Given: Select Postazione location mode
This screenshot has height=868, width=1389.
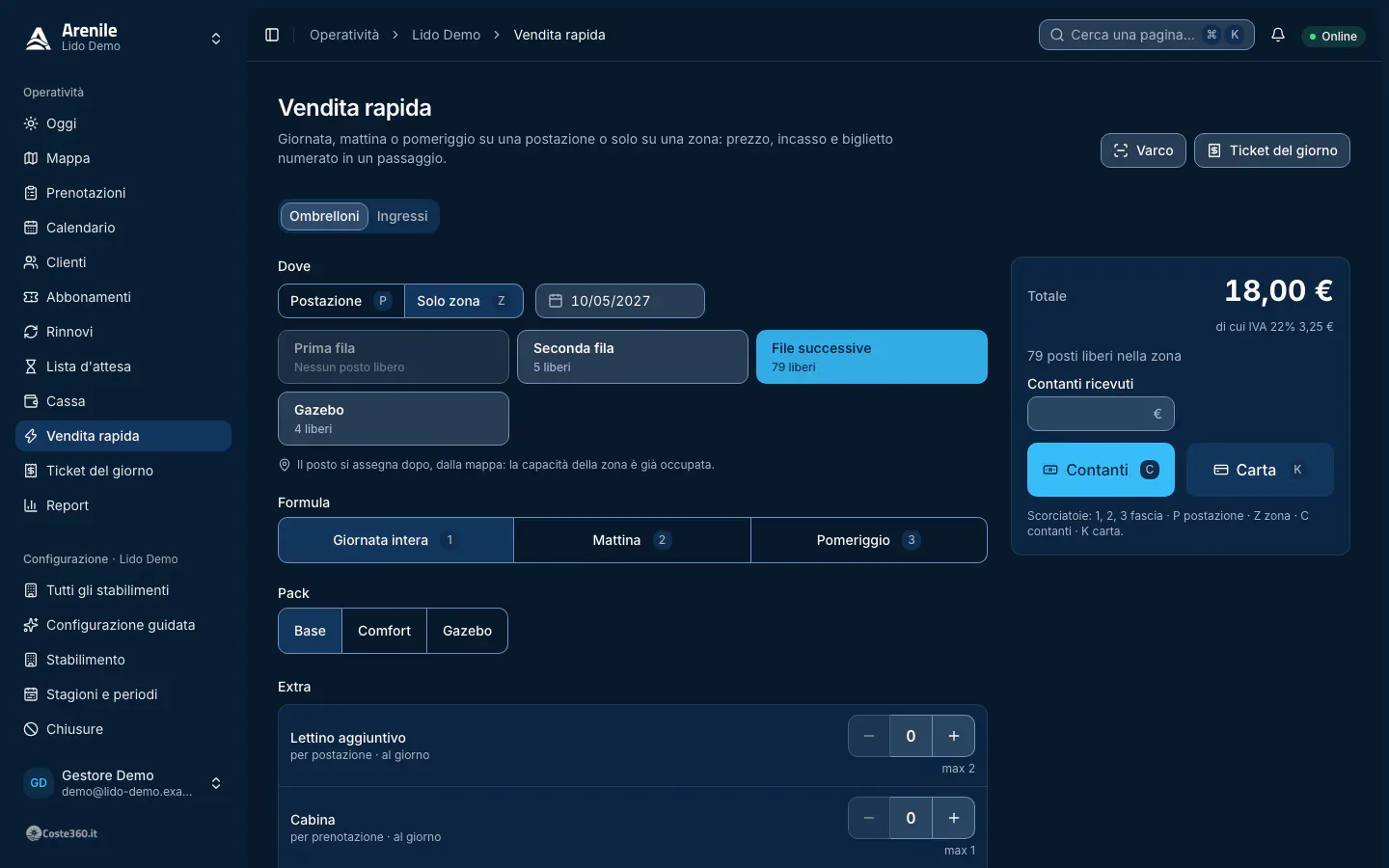Looking at the screenshot, I should point(341,301).
